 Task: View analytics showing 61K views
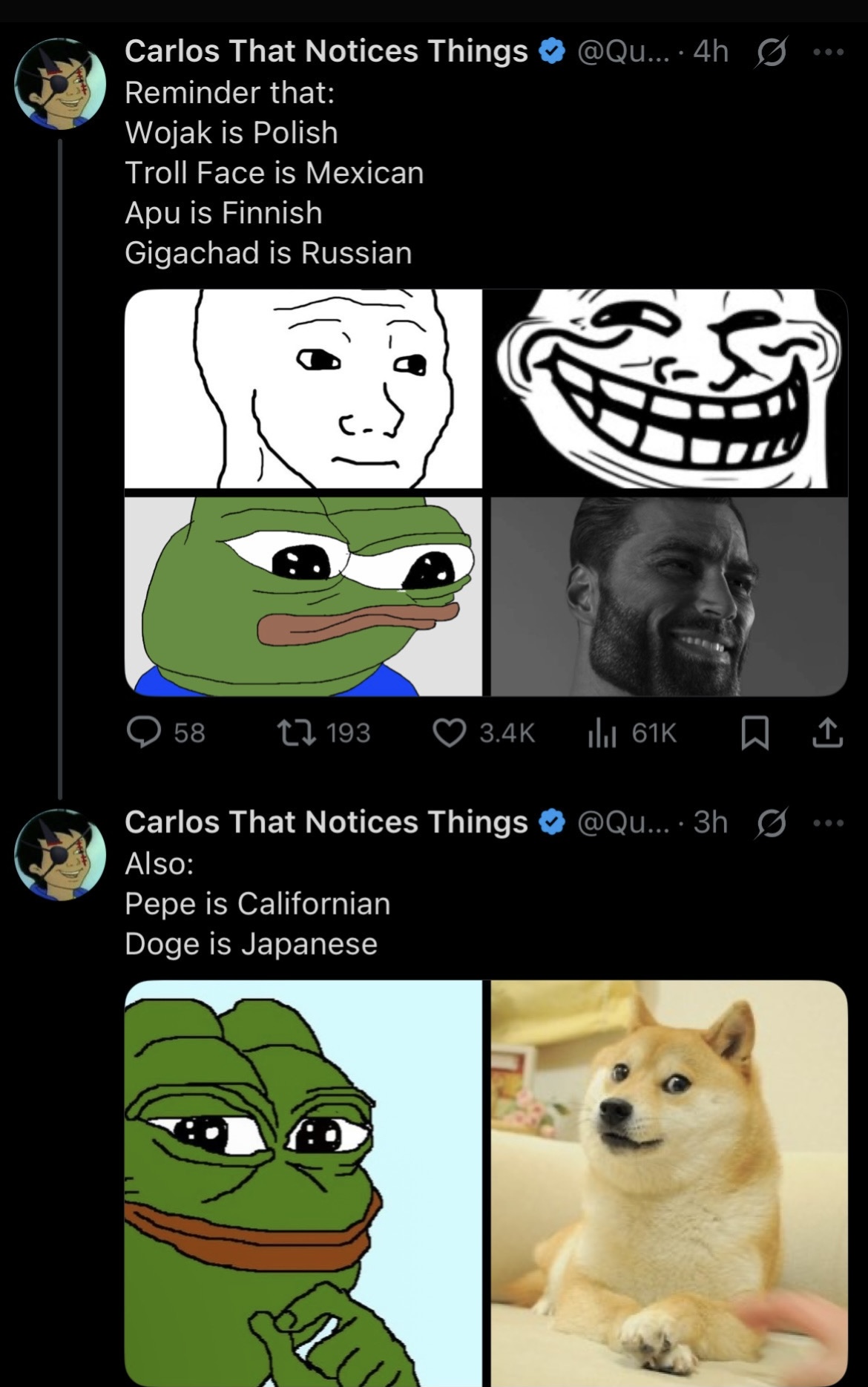(x=602, y=732)
